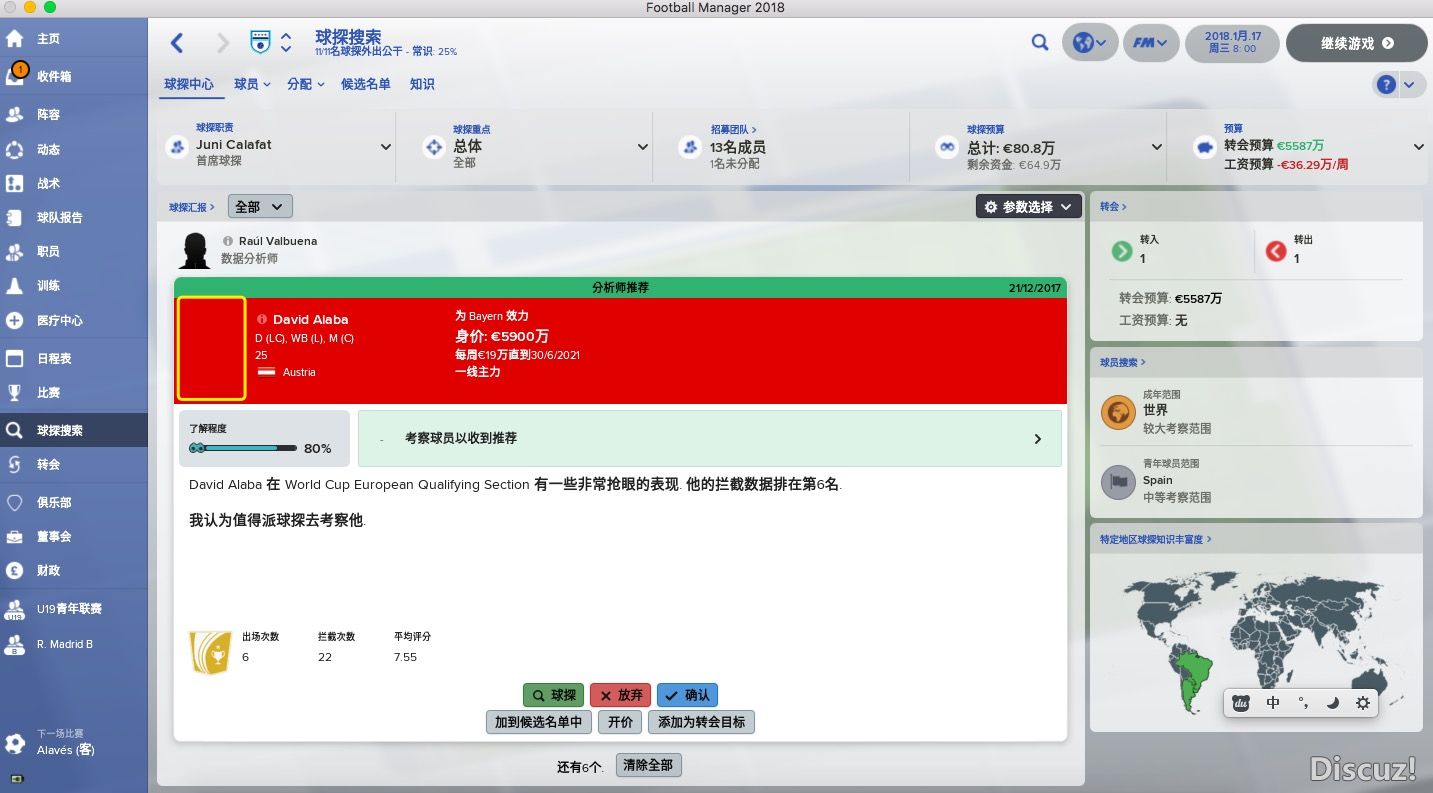Open 俱乐部 club section
This screenshot has width=1433, height=793.
pyautogui.click(x=74, y=502)
